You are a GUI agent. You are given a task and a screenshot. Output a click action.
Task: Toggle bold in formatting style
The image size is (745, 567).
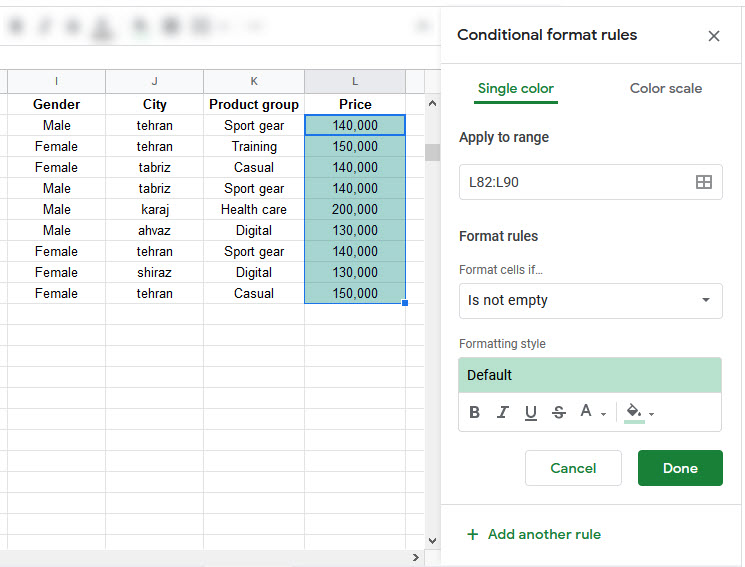tap(474, 412)
